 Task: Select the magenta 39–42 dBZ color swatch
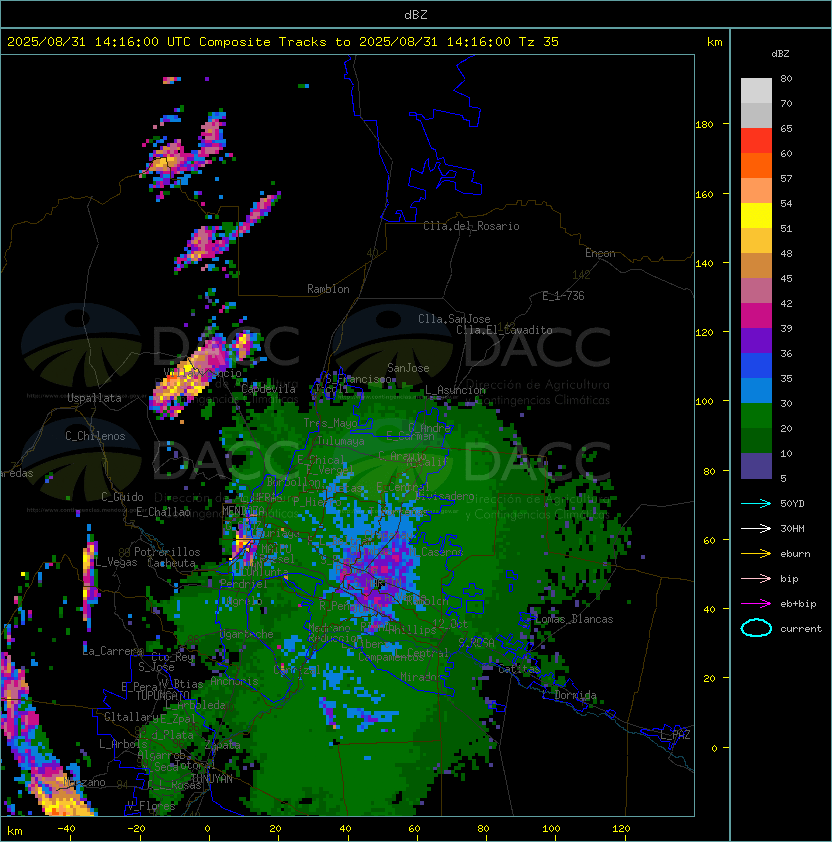coord(756,316)
